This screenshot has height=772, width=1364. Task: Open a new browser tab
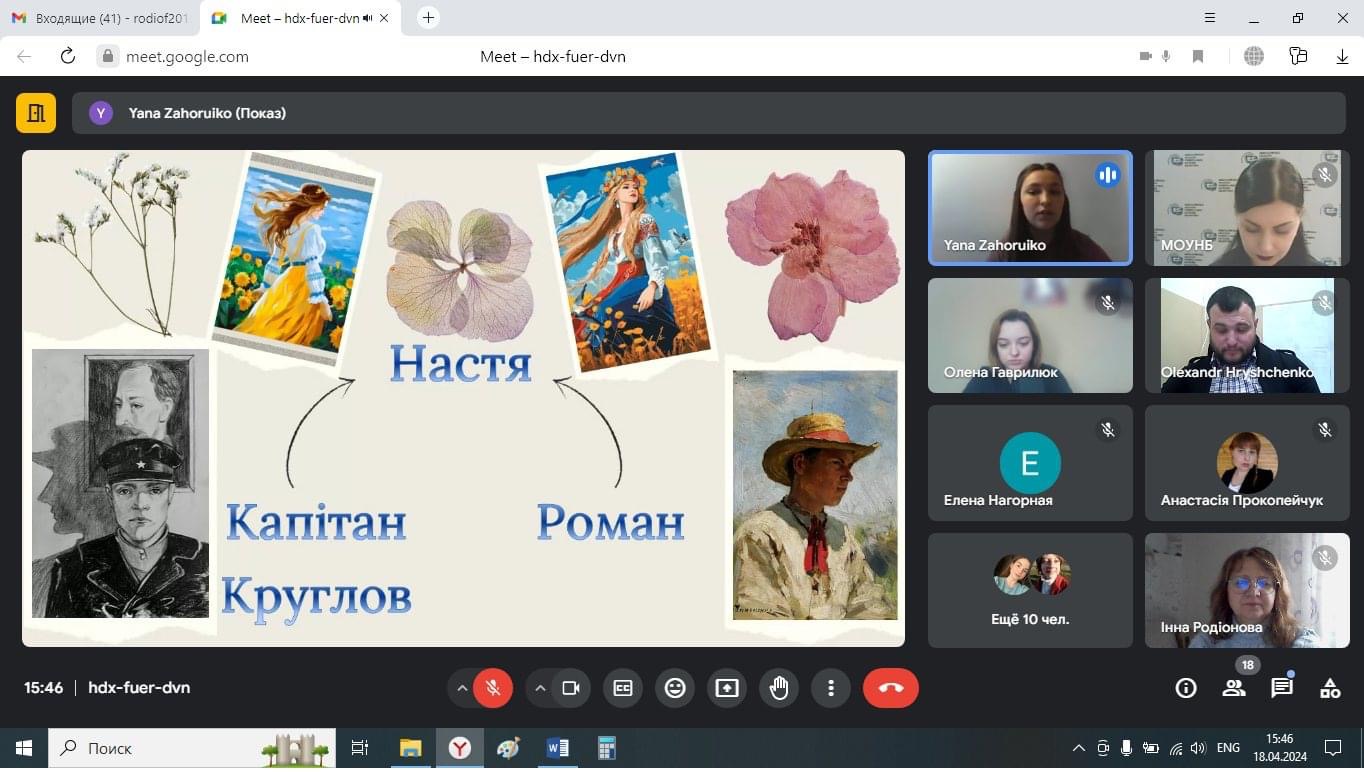point(428,18)
